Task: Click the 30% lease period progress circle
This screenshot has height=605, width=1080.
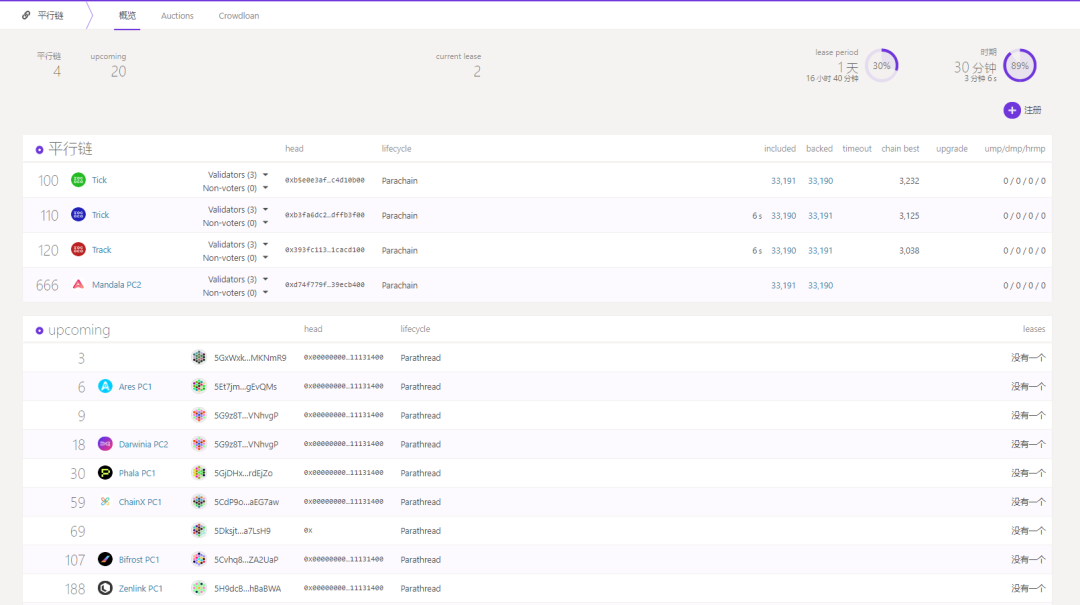Action: tap(882, 65)
